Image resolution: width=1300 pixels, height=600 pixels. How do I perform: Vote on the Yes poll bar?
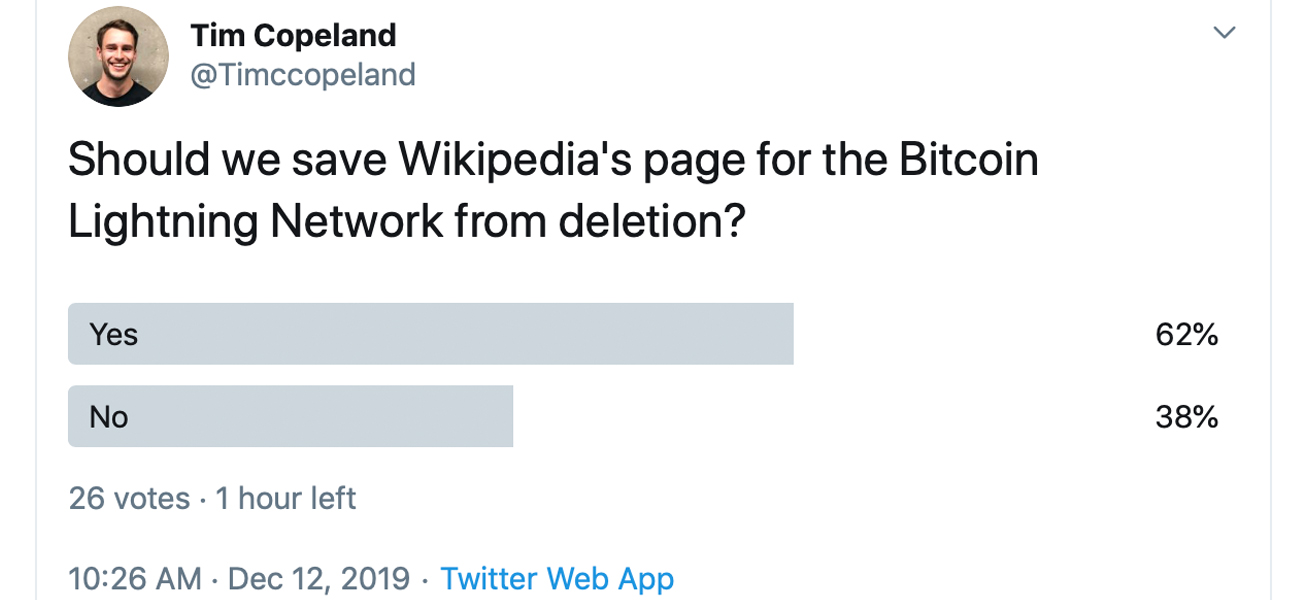[430, 334]
